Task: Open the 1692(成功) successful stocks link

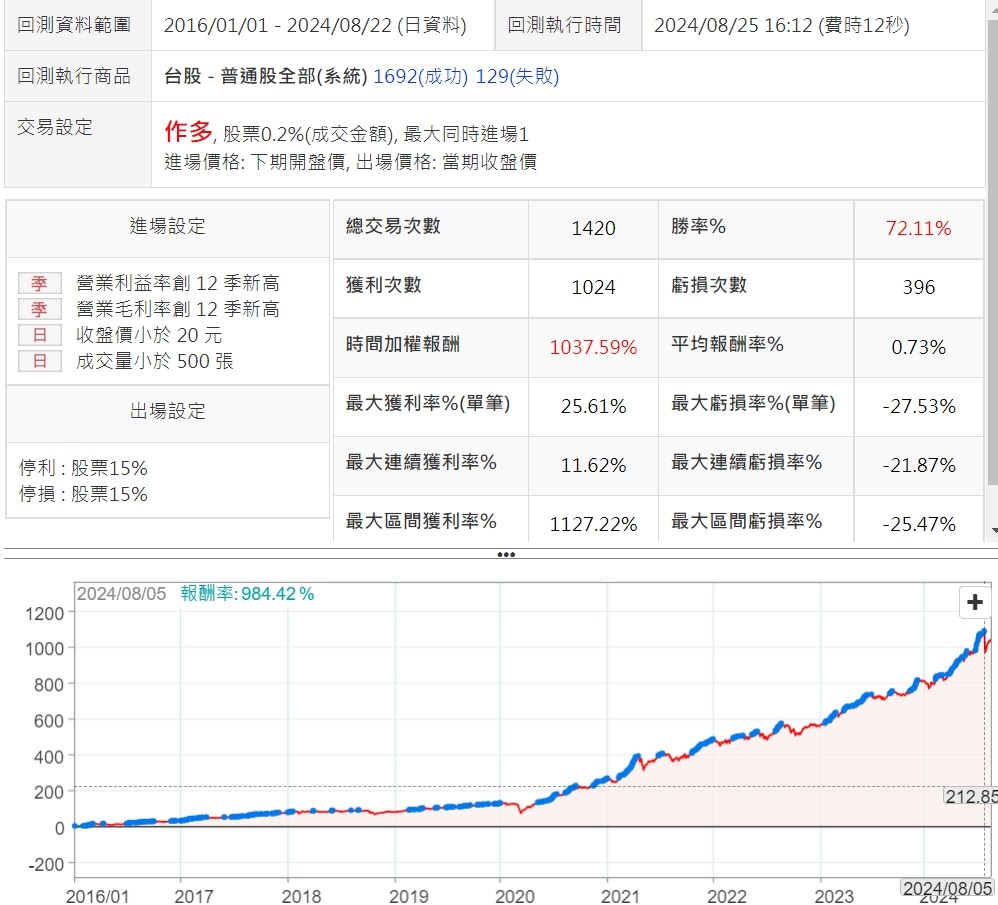Action: [x=420, y=76]
